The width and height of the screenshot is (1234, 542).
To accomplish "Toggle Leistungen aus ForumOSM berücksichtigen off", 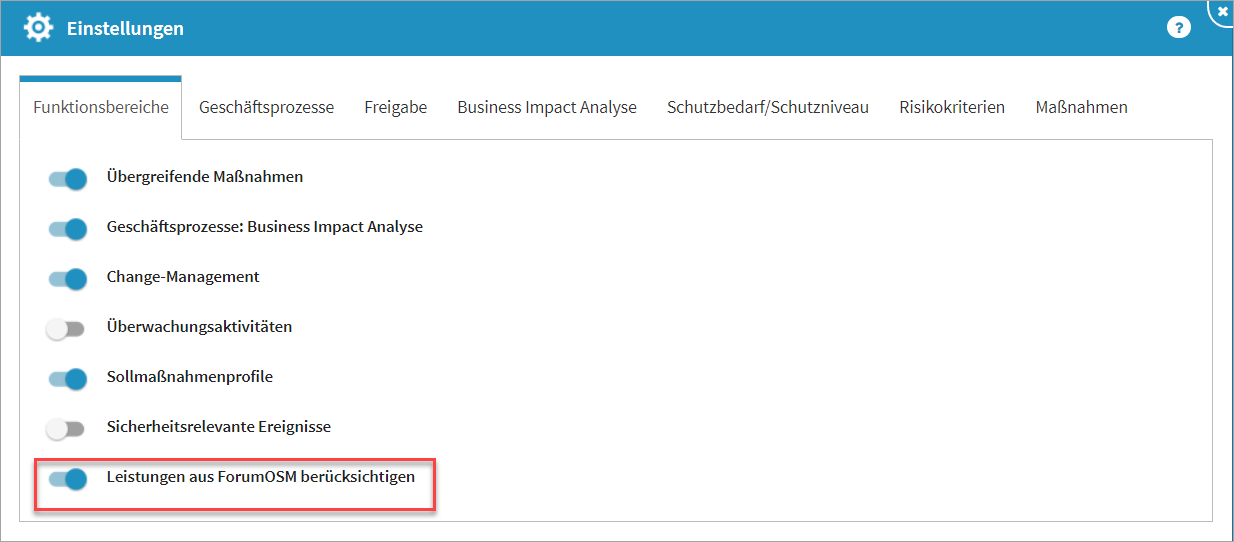I will coord(67,479).
